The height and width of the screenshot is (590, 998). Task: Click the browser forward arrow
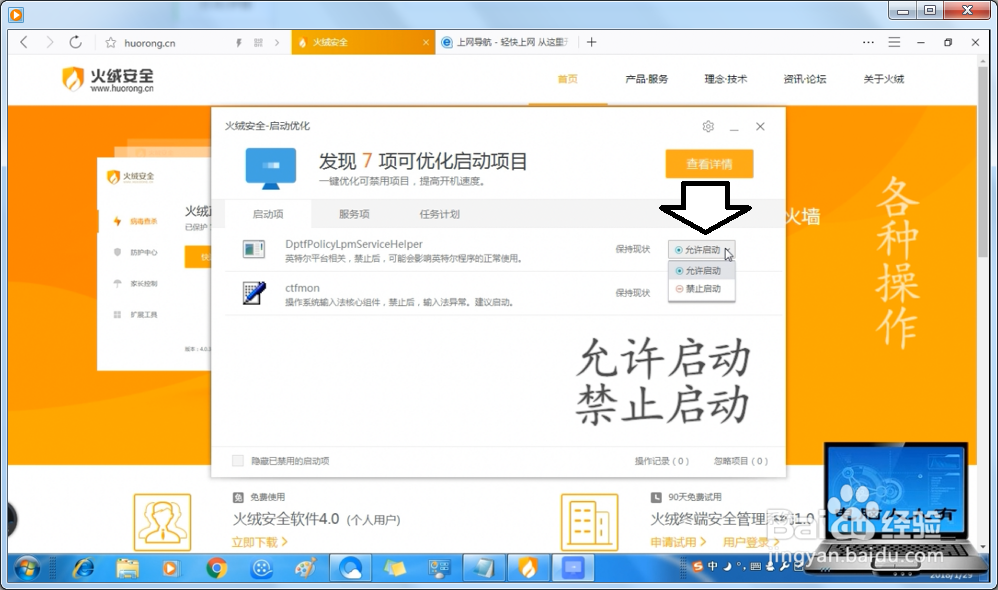click(x=50, y=43)
